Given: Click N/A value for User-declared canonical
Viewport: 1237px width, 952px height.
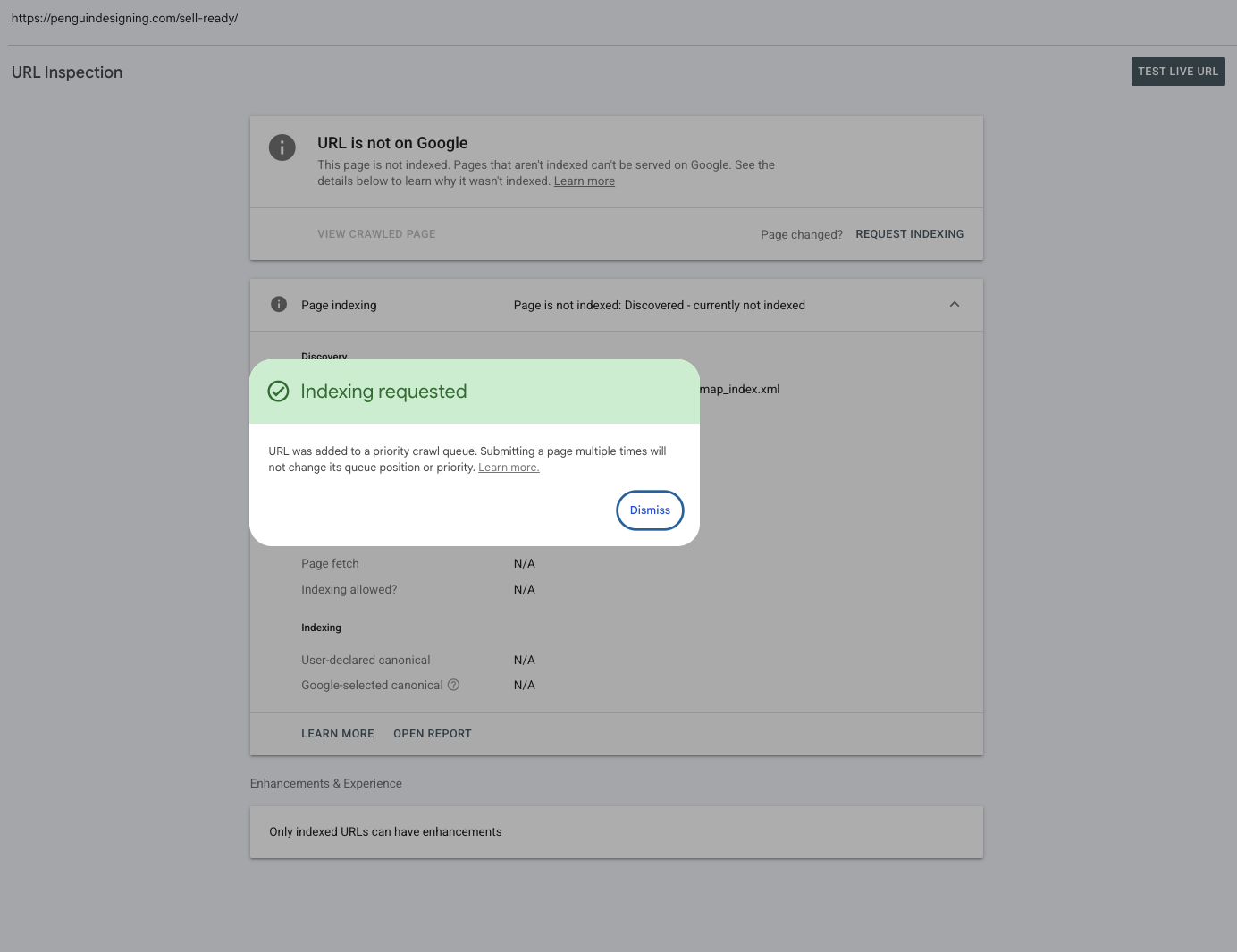Looking at the screenshot, I should coord(525,661).
